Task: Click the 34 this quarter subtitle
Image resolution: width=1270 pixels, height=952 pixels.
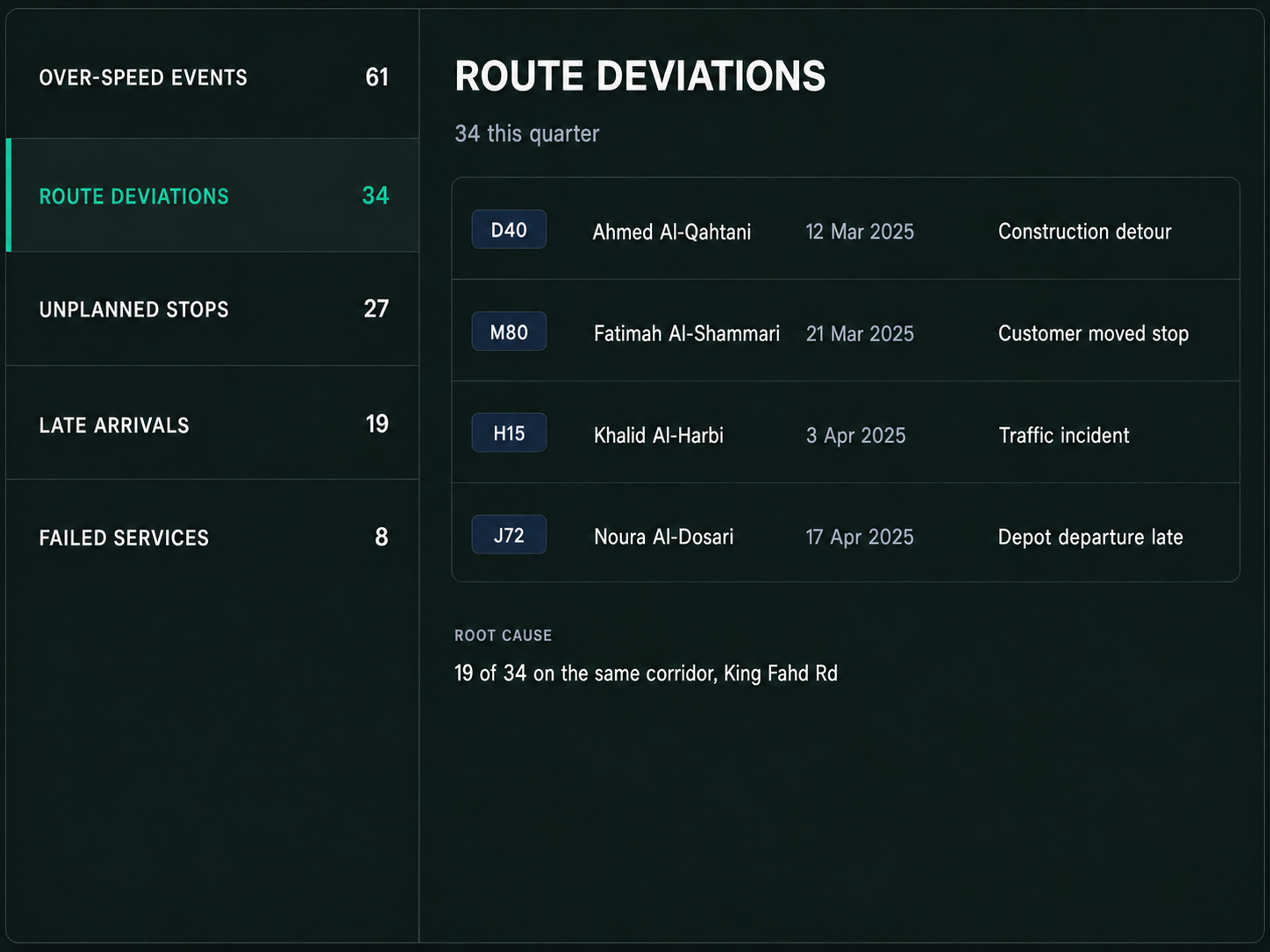Action: coord(527,134)
